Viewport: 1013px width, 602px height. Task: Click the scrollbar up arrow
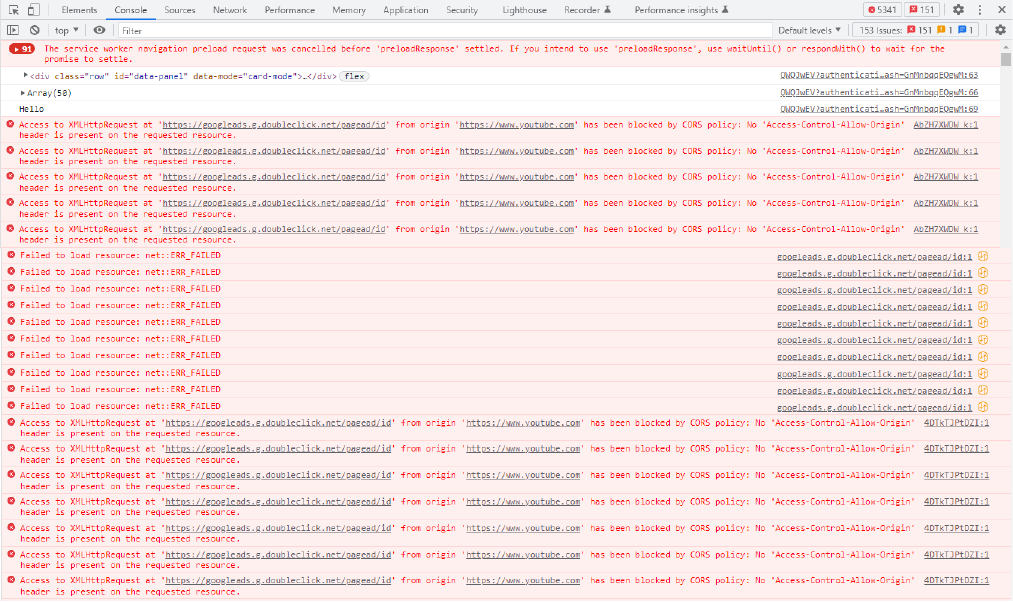1006,47
